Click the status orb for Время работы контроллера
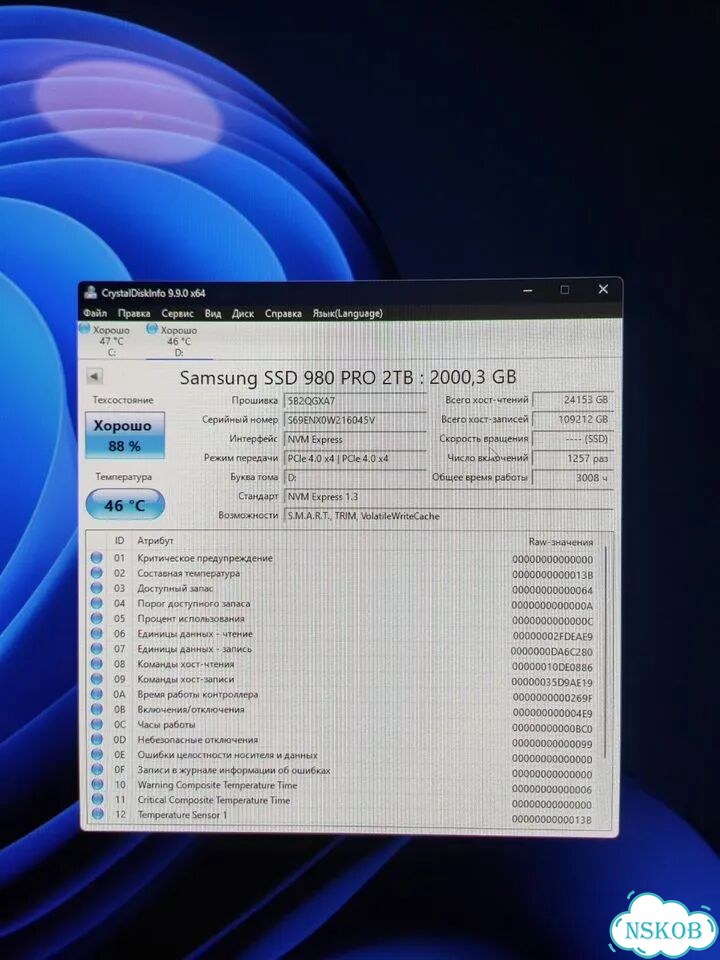This screenshot has width=720, height=960. pyautogui.click(x=96, y=694)
